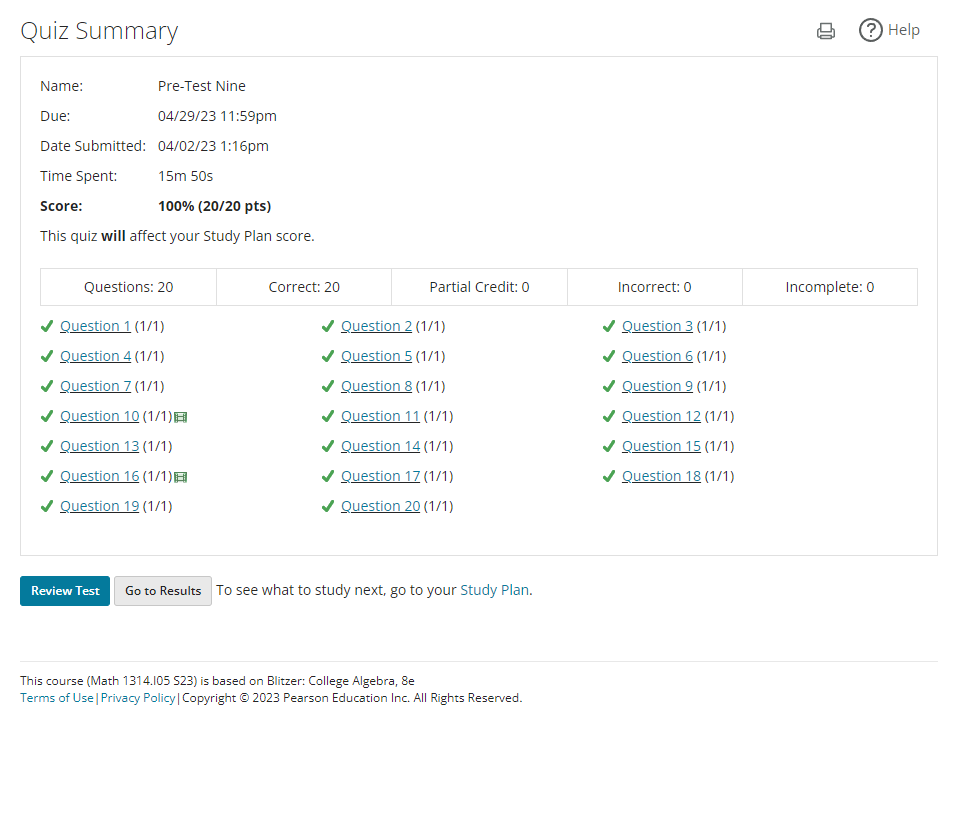954x832 pixels.
Task: Click the green checkmark beside Question 20
Action: pyautogui.click(x=328, y=506)
